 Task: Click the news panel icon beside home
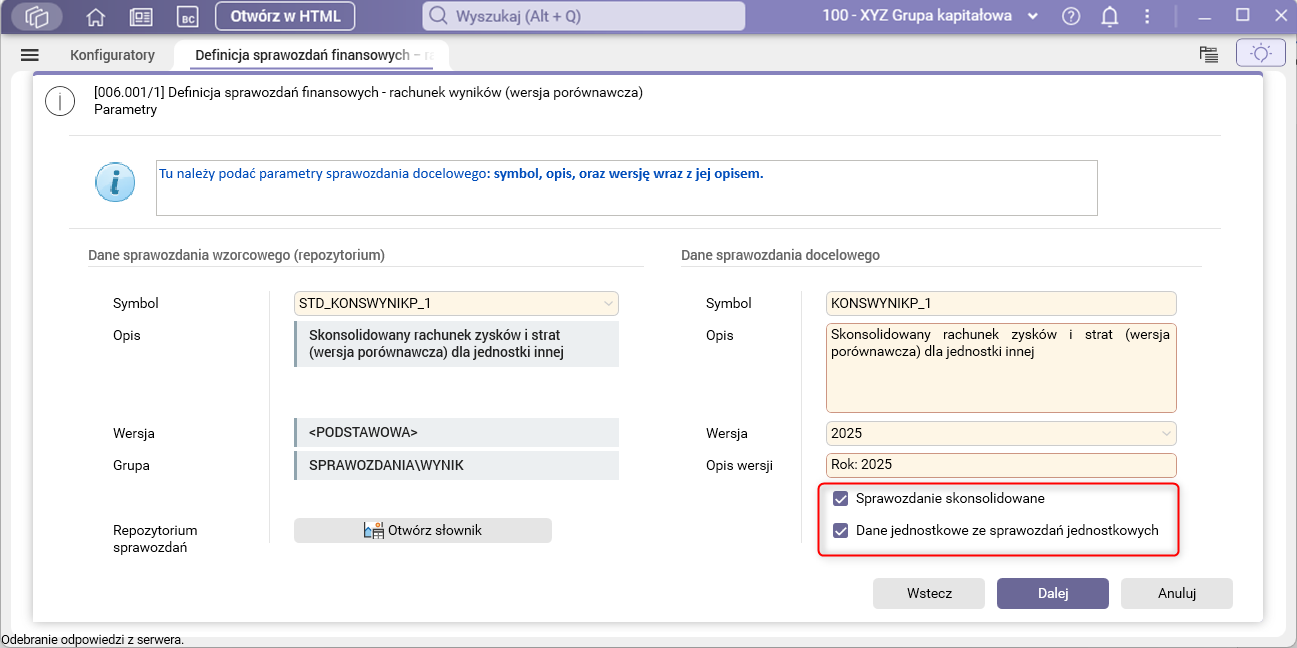coord(141,17)
